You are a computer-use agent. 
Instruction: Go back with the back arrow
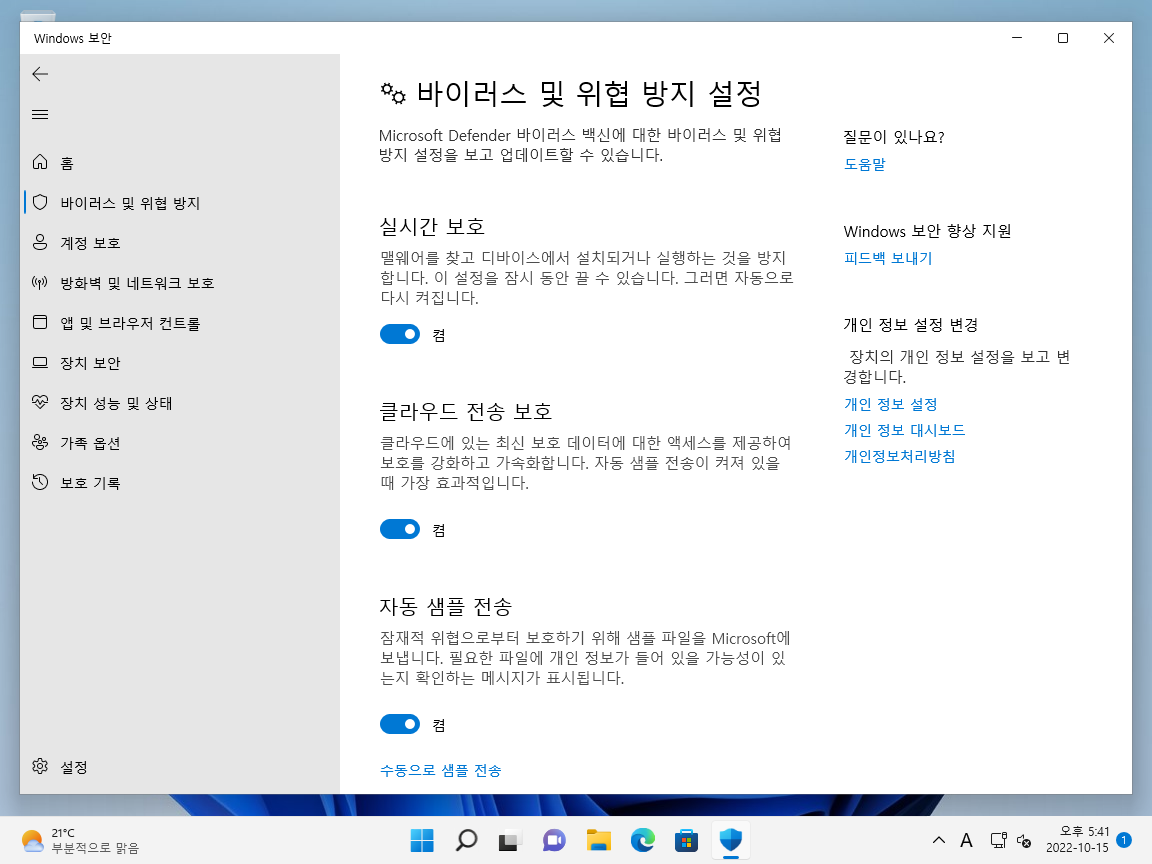(x=40, y=74)
